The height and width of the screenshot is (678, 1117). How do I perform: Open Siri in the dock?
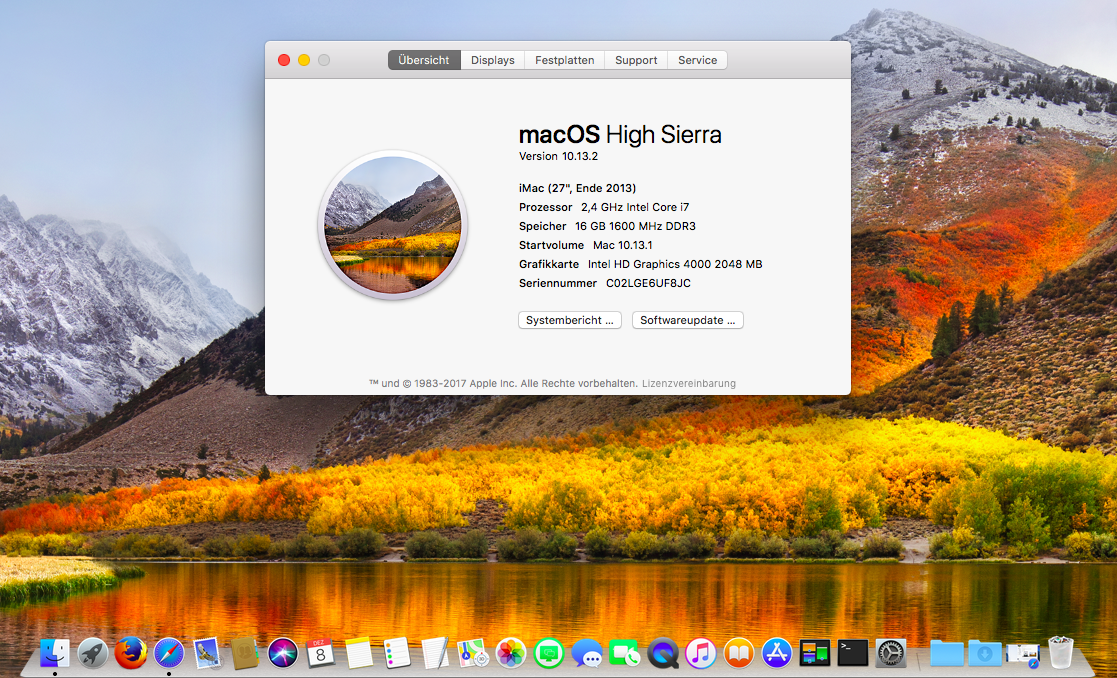click(283, 653)
